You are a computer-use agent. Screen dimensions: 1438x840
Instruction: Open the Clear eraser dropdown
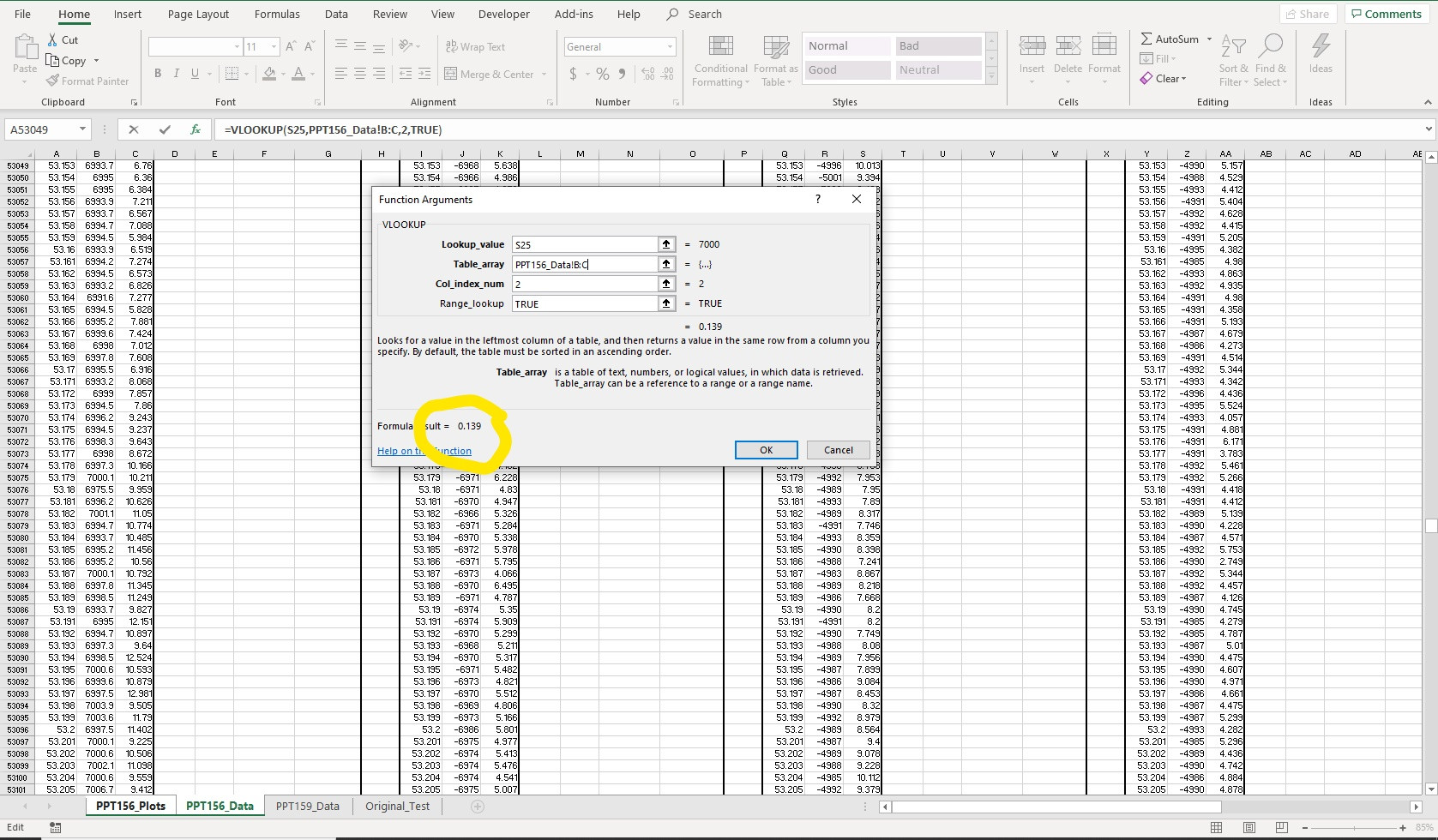point(1164,78)
